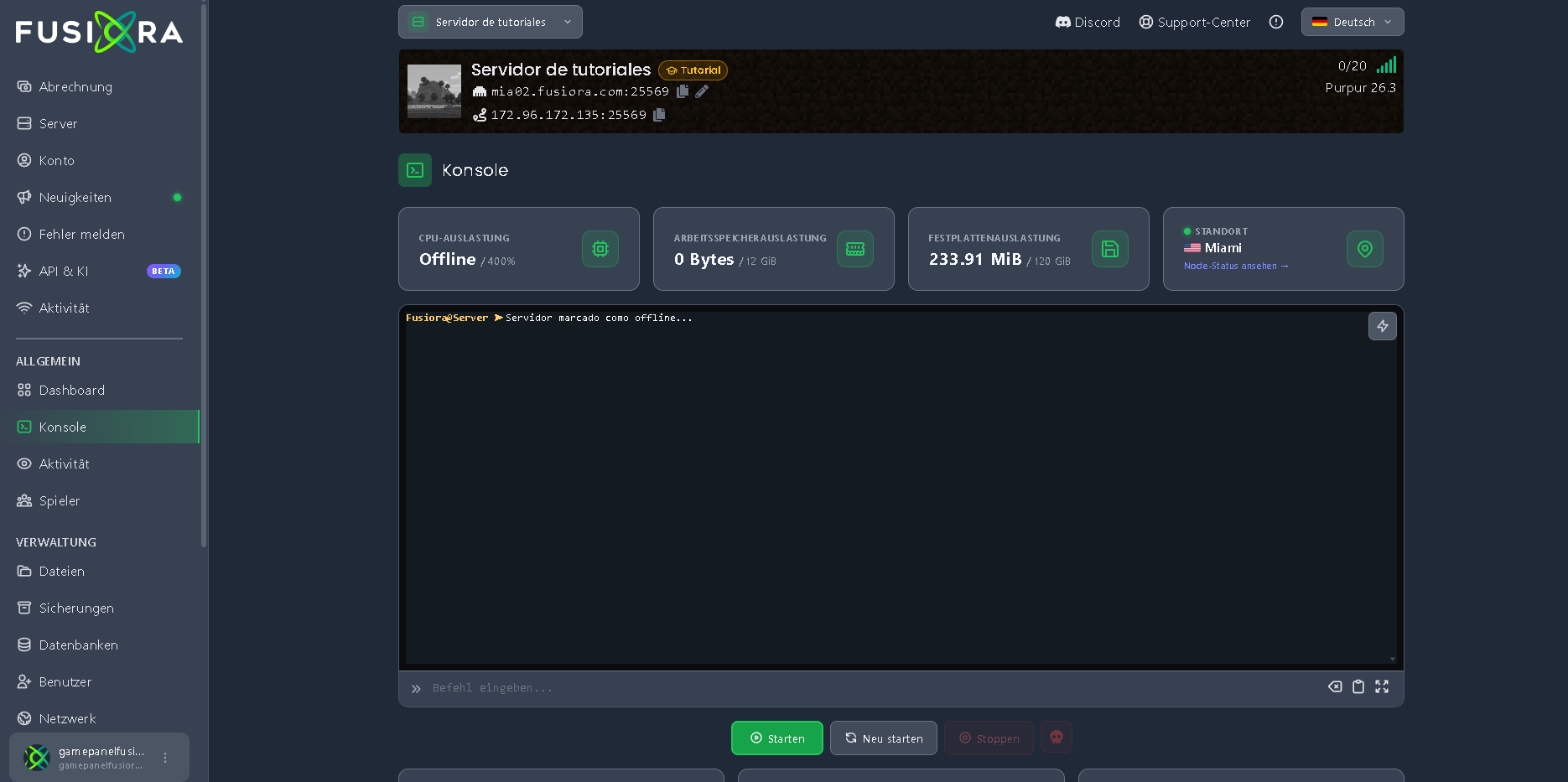Go to Konto page

pyautogui.click(x=99, y=160)
